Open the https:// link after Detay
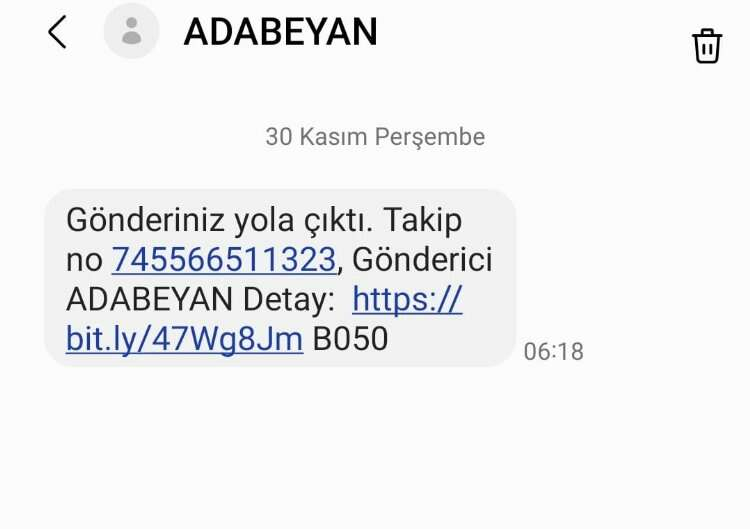The image size is (750, 529). tap(407, 300)
